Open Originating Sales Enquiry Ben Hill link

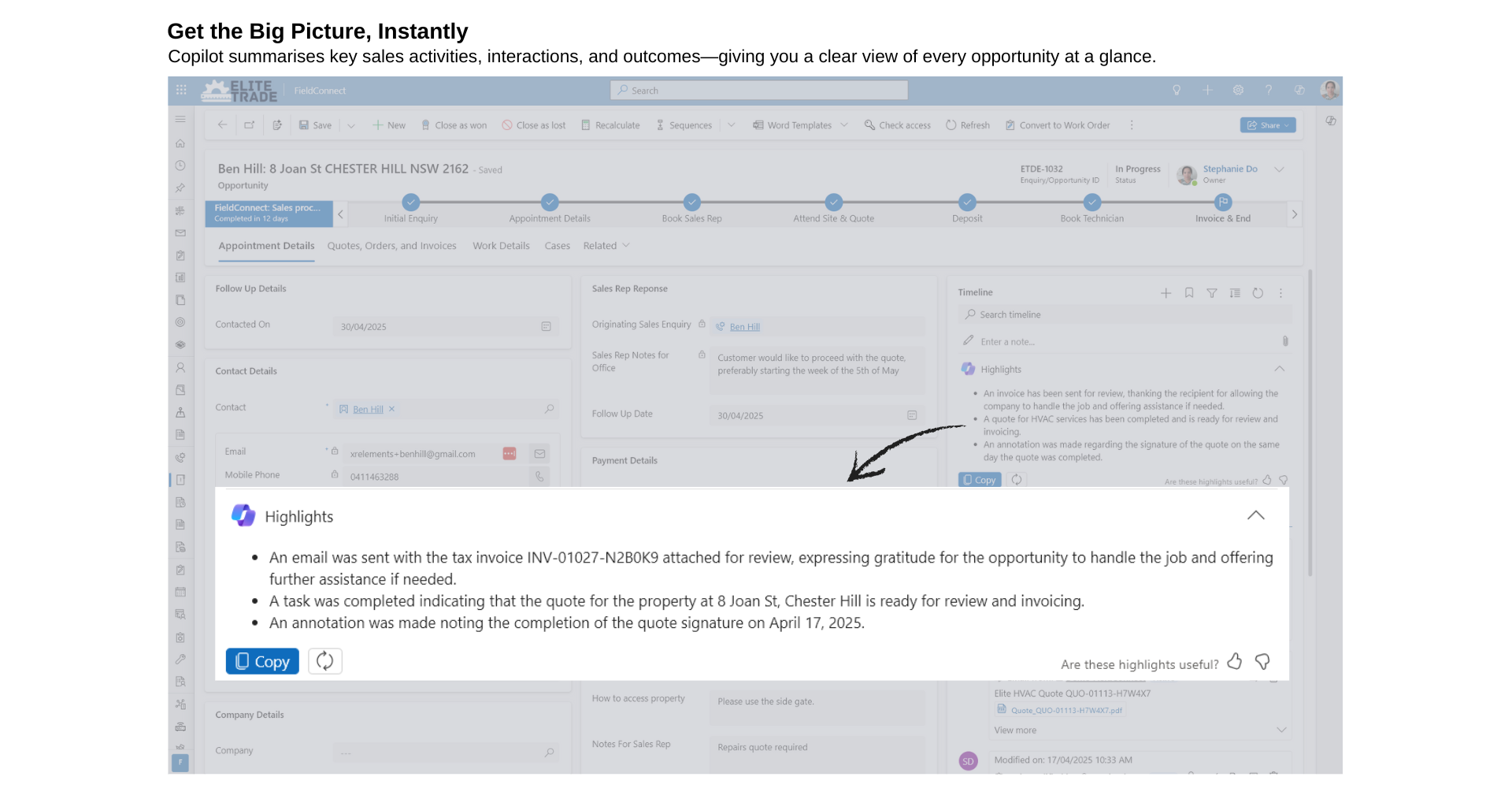pos(744,327)
